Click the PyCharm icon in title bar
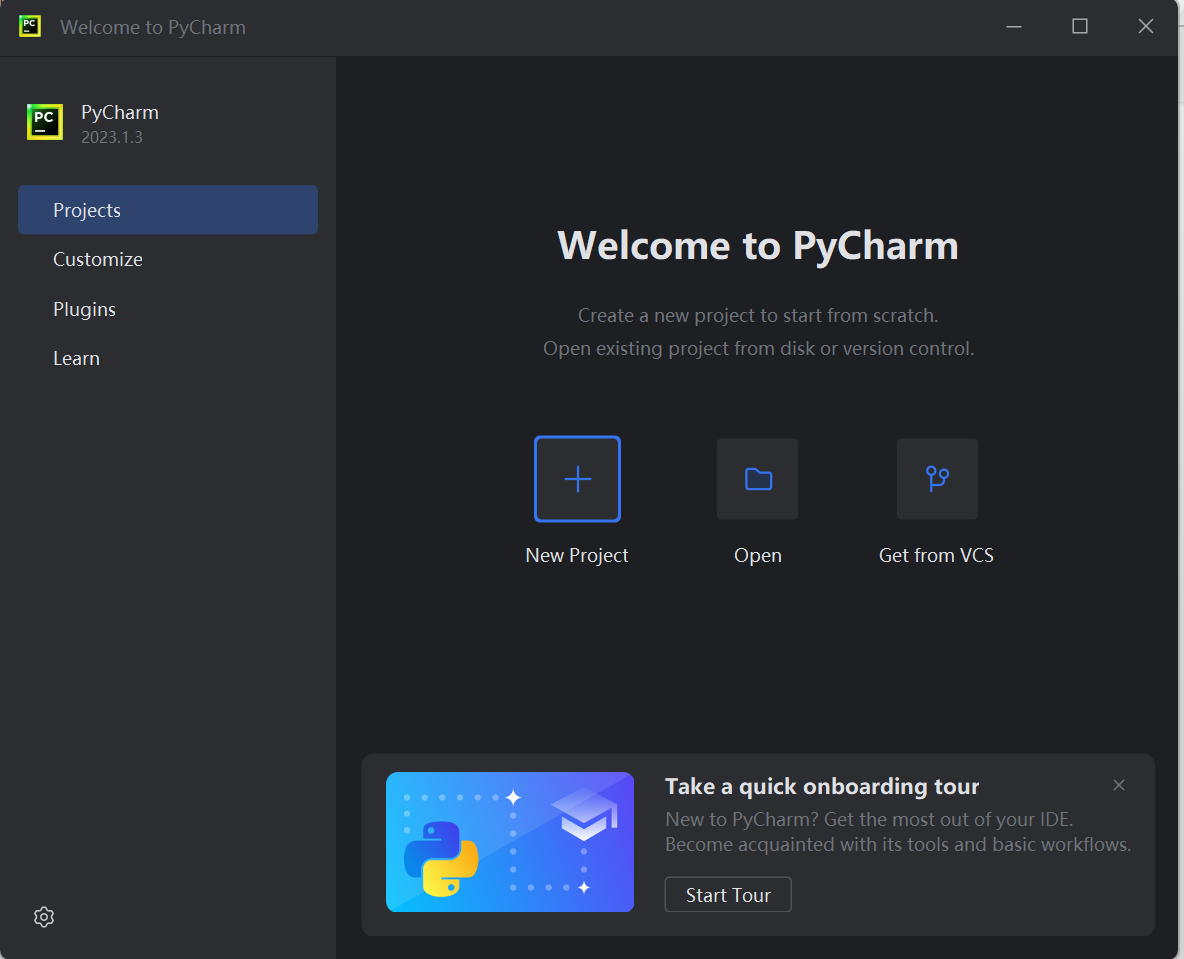Image resolution: width=1184 pixels, height=959 pixels. point(30,27)
